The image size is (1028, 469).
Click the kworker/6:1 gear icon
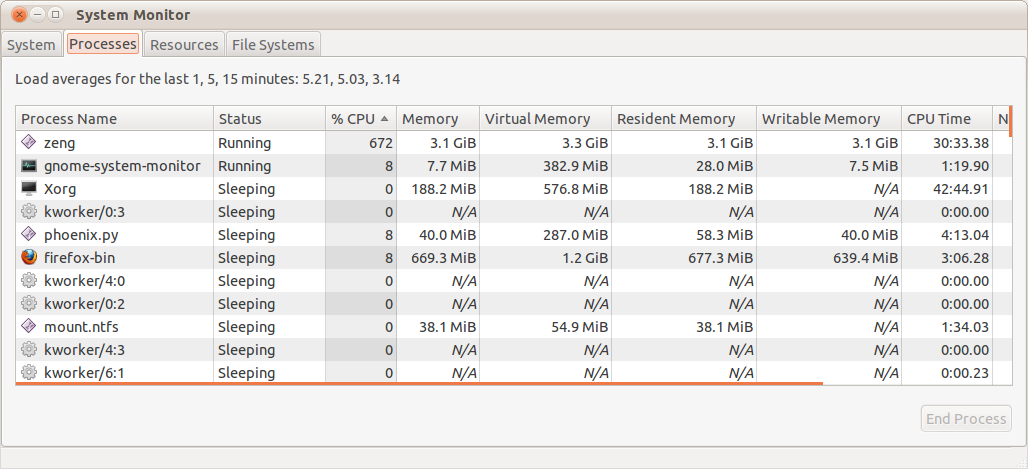coord(29,373)
